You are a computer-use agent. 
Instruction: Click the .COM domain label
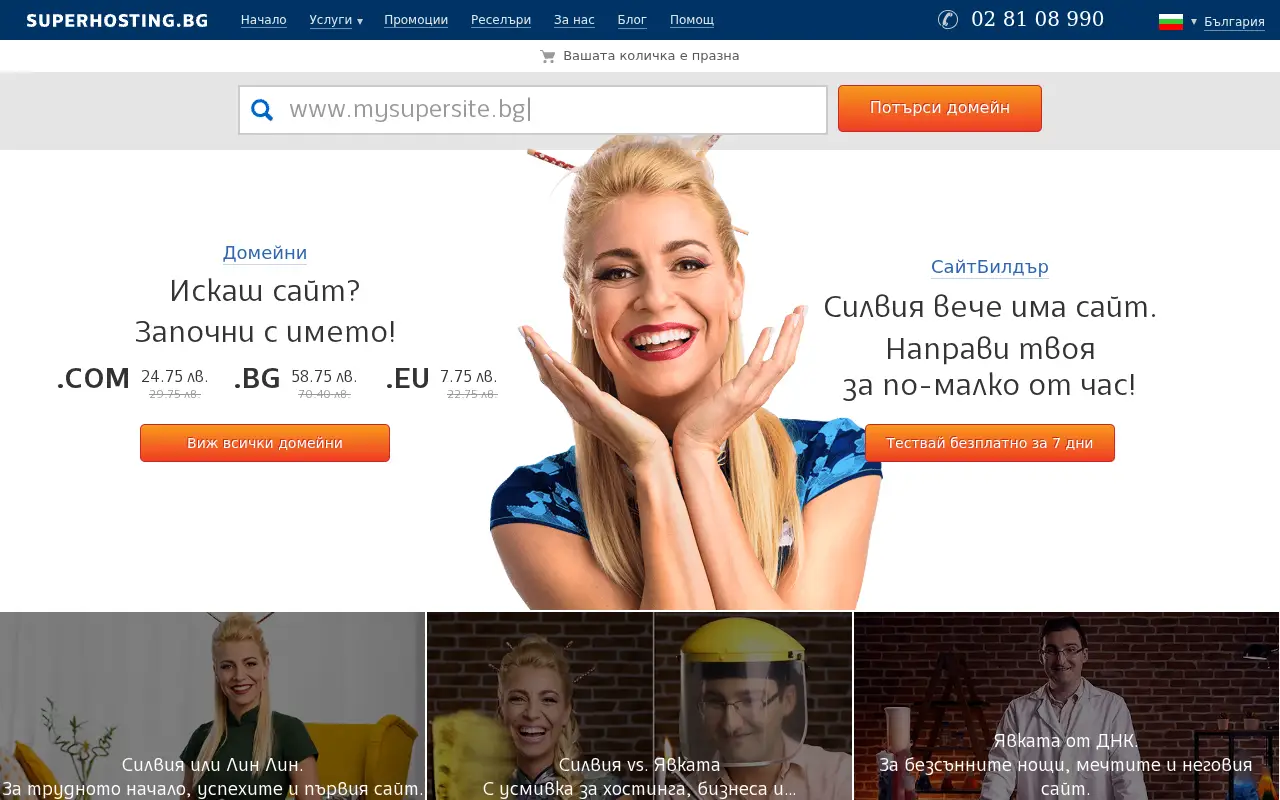pyautogui.click(x=93, y=379)
